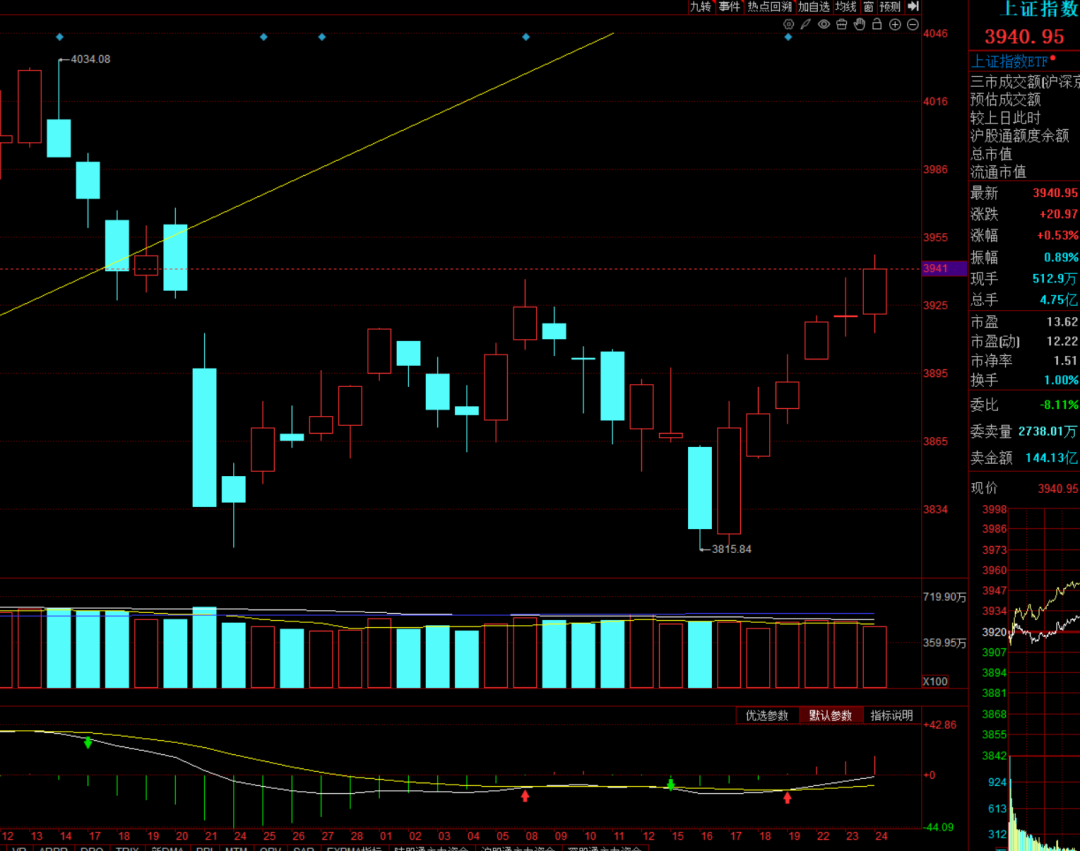Viewport: 1080px width, 851px height.
Task: Zoom in with the plus icon
Action: tap(895, 24)
